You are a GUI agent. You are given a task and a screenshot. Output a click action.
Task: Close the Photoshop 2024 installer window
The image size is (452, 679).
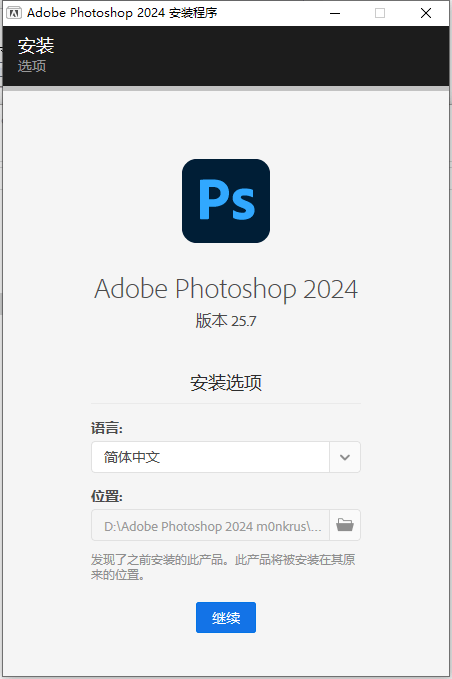point(426,13)
